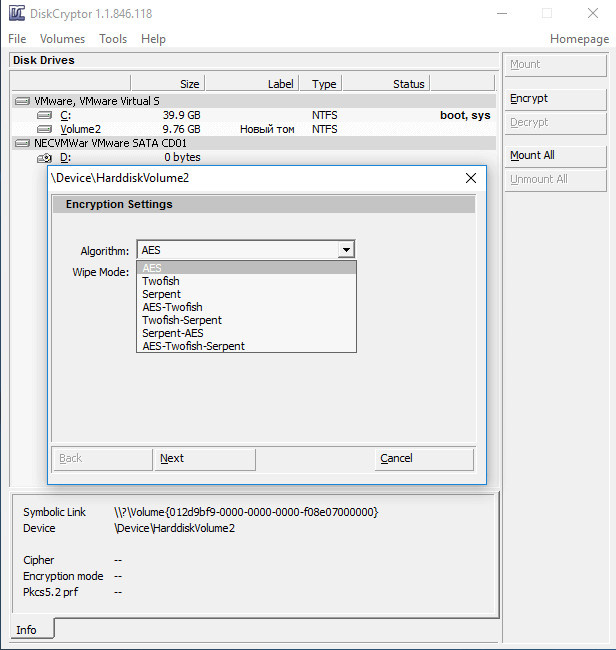616x650 pixels.
Task: Choose Serpent-AES cascade option
Action: pos(246,333)
